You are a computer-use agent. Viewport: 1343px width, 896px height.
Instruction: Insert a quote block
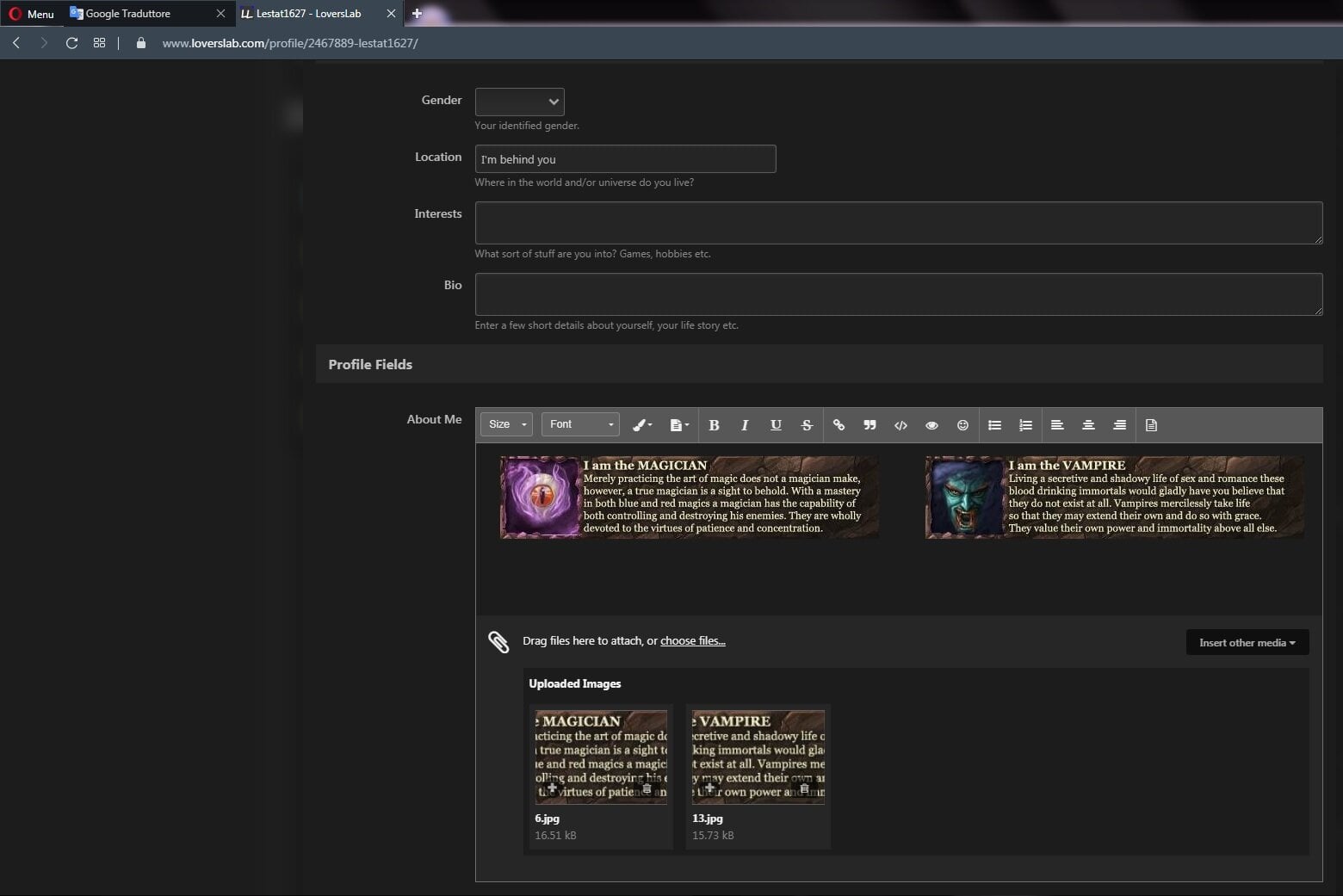870,425
